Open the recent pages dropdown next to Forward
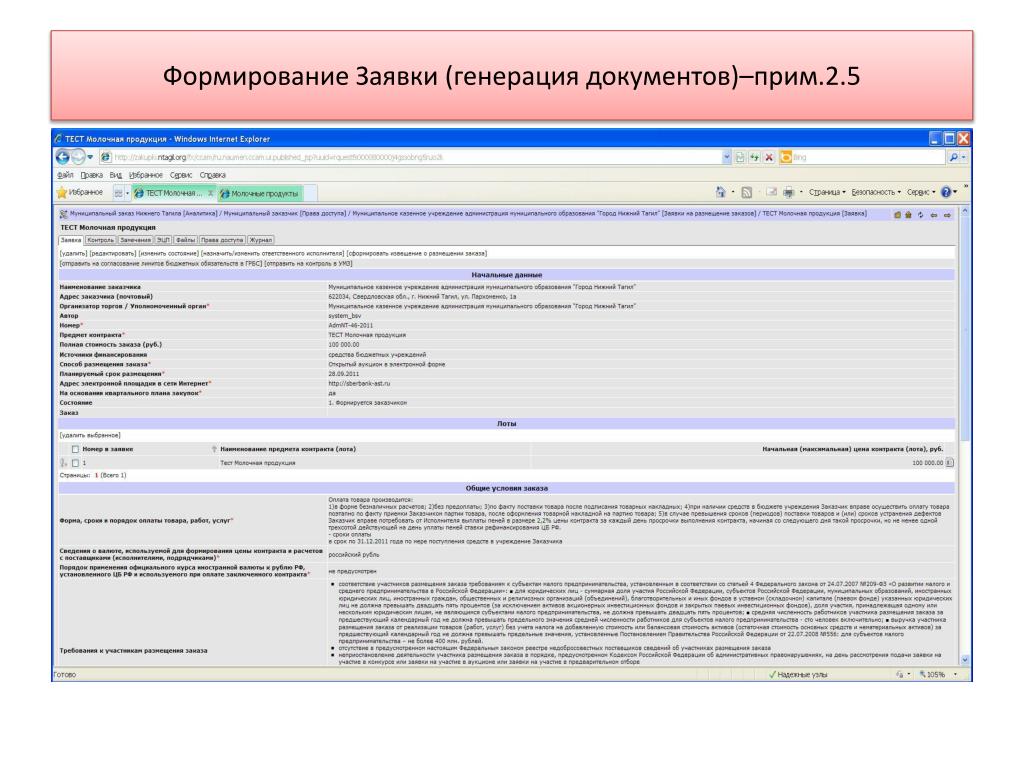This screenshot has height=768, width=1024. [x=90, y=157]
